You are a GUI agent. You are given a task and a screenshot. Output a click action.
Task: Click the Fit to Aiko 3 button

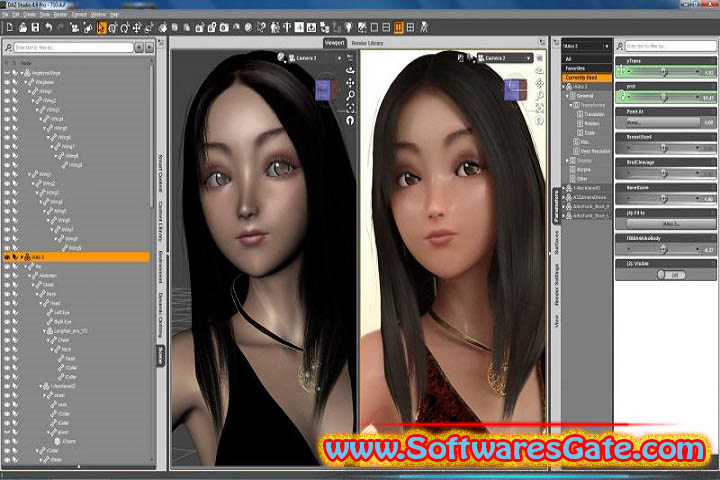670,224
